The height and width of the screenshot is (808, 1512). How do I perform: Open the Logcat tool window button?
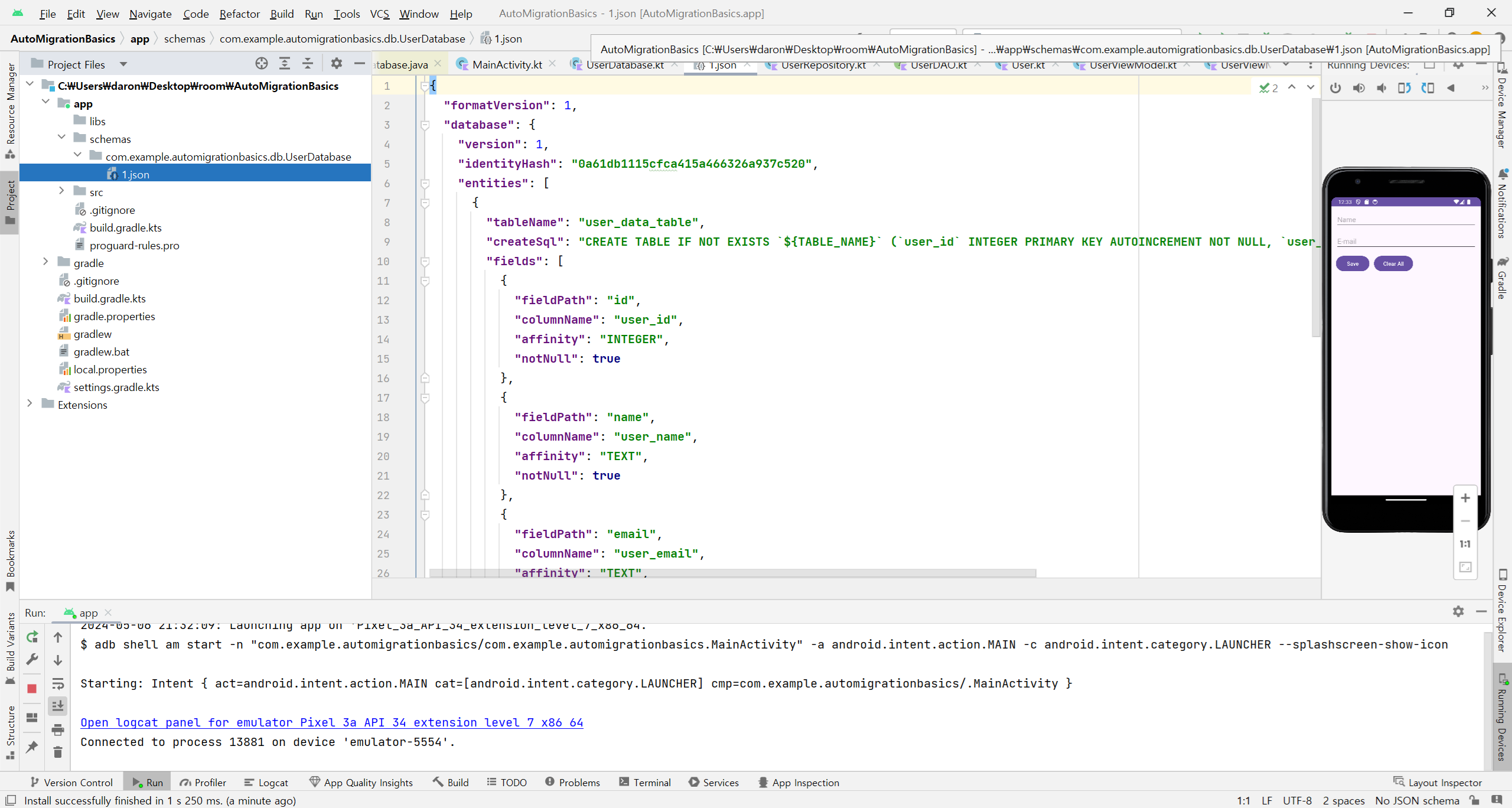(266, 783)
